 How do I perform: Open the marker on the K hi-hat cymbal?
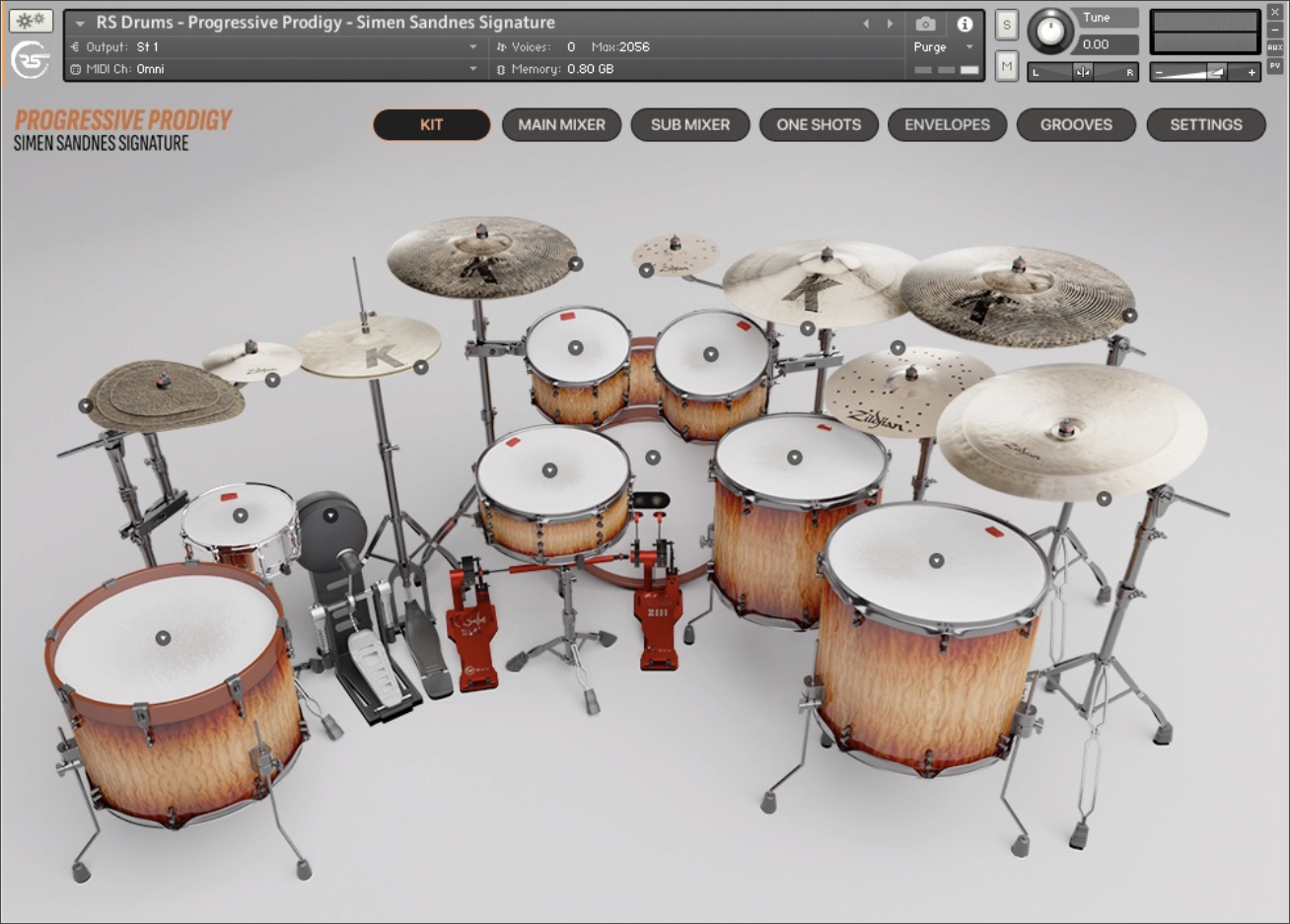[x=421, y=367]
